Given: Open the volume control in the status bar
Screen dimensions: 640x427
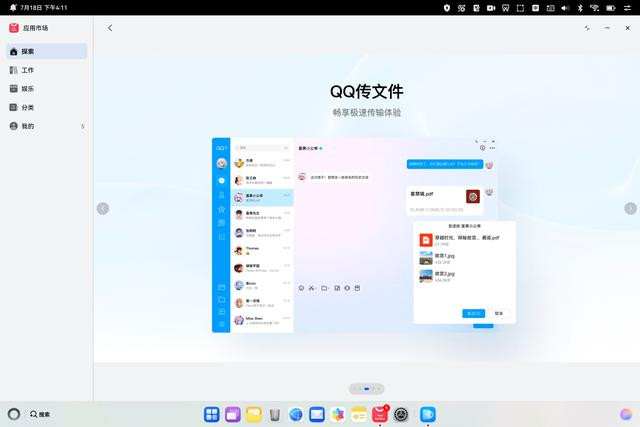Looking at the screenshot, I should click(x=565, y=8).
